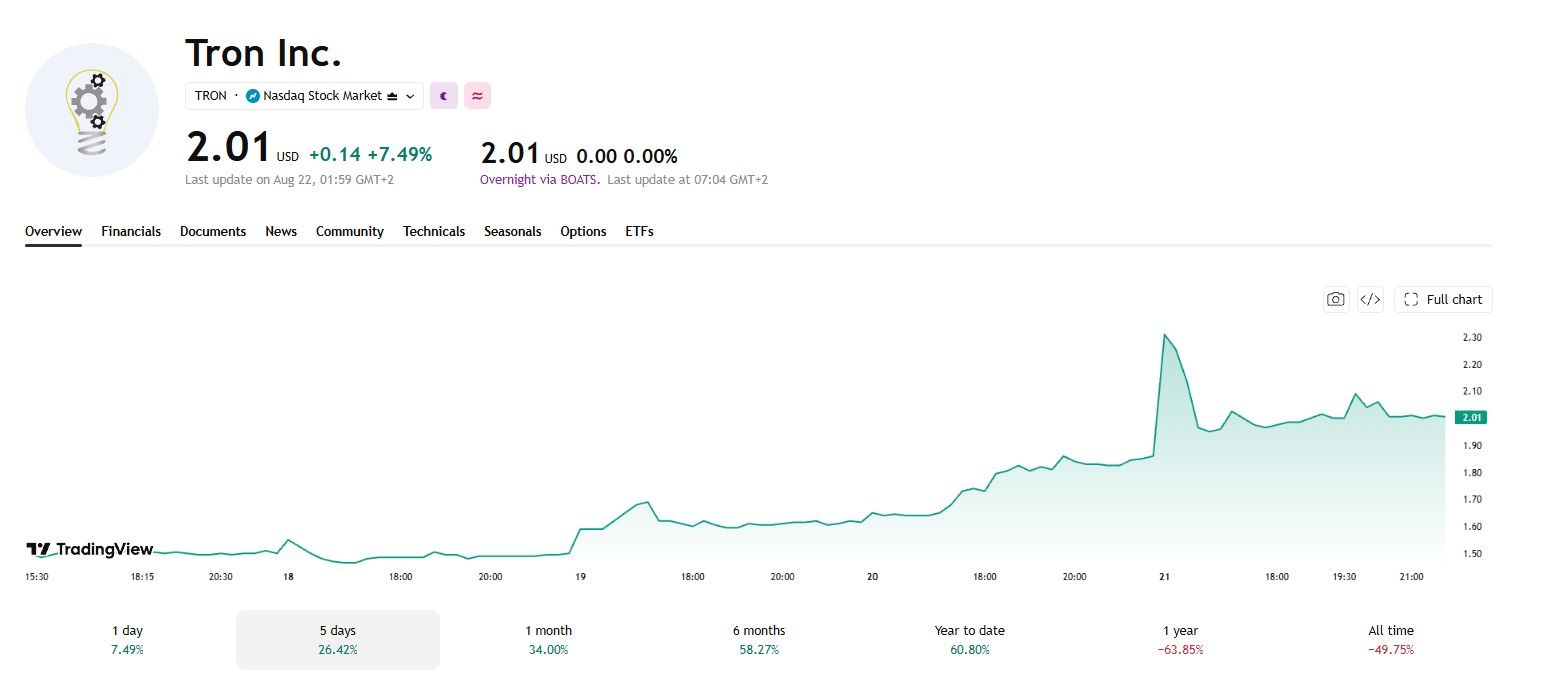Click the Nasdaq exchange logo icon
1552x684 pixels.
(x=253, y=96)
